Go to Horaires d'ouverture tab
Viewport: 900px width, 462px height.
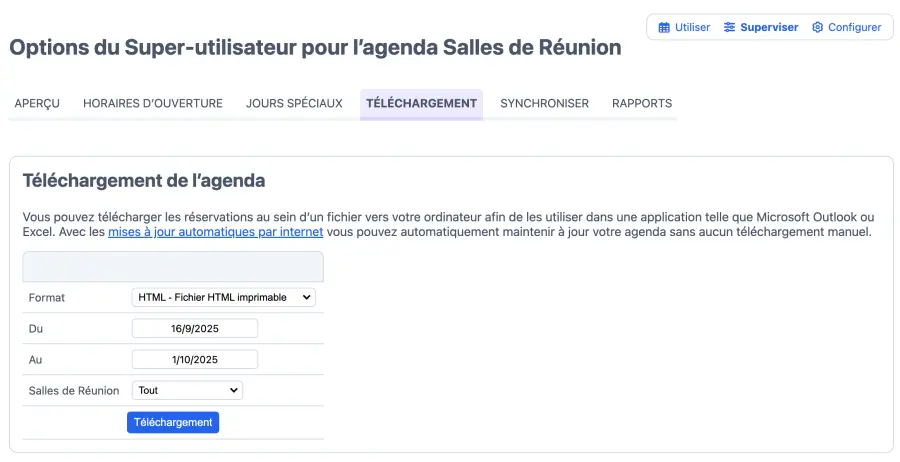point(152,103)
